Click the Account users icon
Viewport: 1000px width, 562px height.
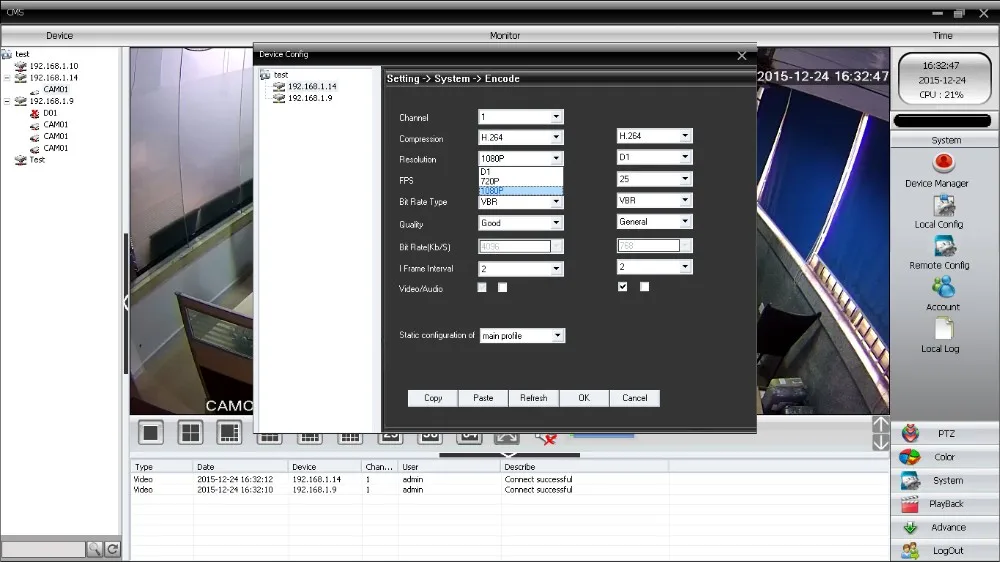pyautogui.click(x=943, y=288)
